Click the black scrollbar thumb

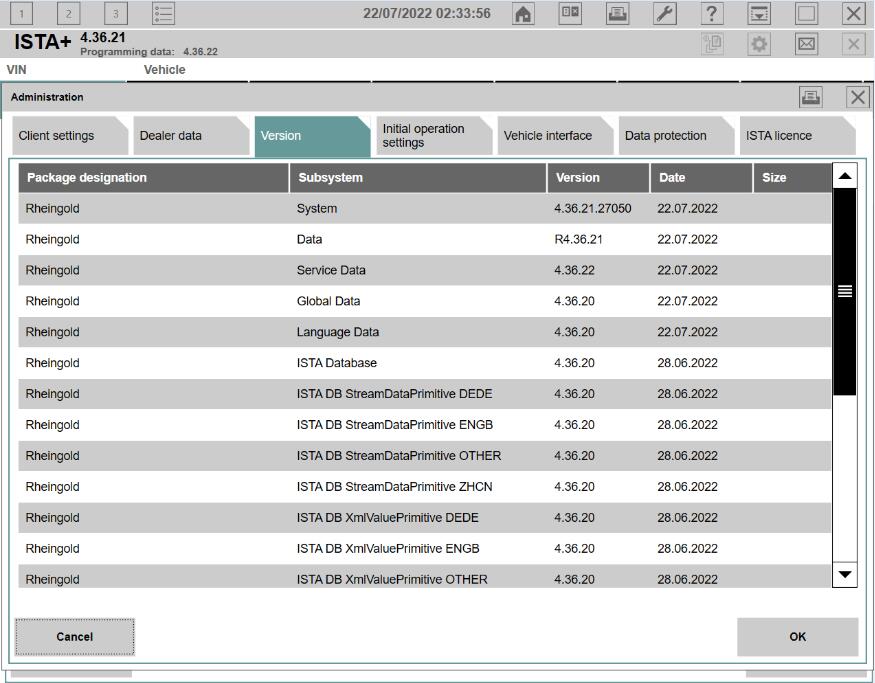coord(845,292)
